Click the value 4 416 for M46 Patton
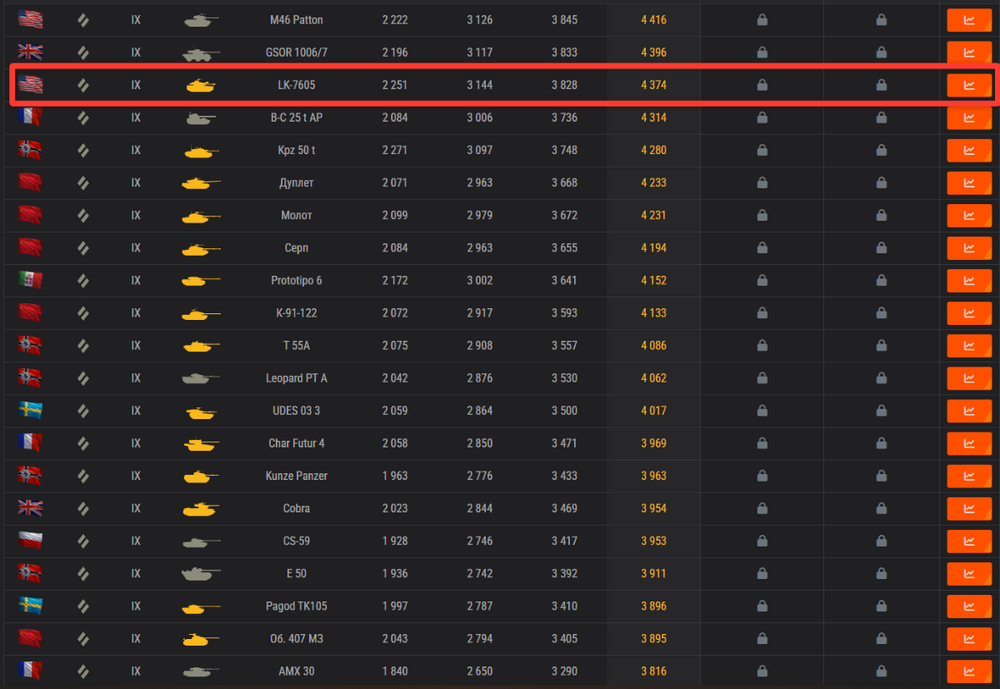Image resolution: width=1000 pixels, height=689 pixels. coord(654,20)
